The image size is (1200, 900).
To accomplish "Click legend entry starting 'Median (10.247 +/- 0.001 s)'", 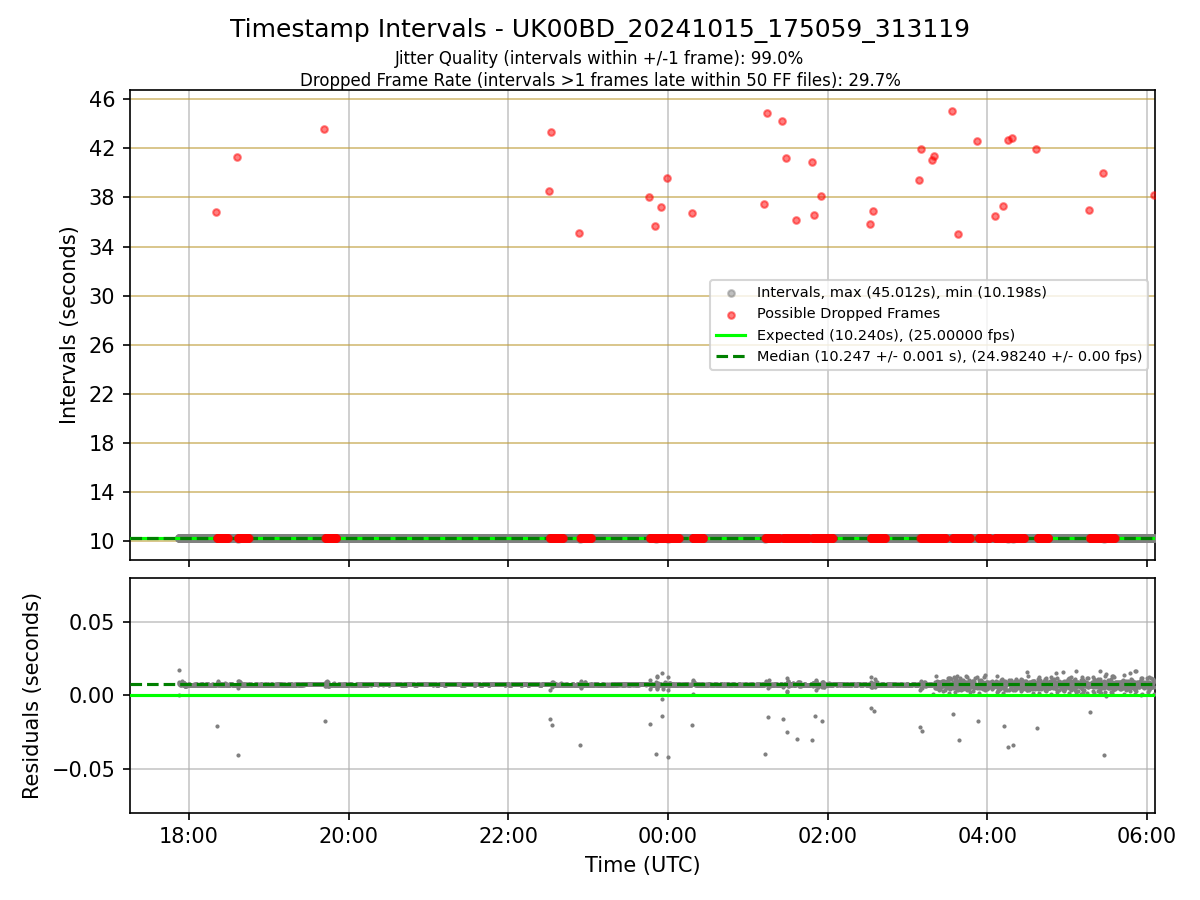I will click(949, 356).
